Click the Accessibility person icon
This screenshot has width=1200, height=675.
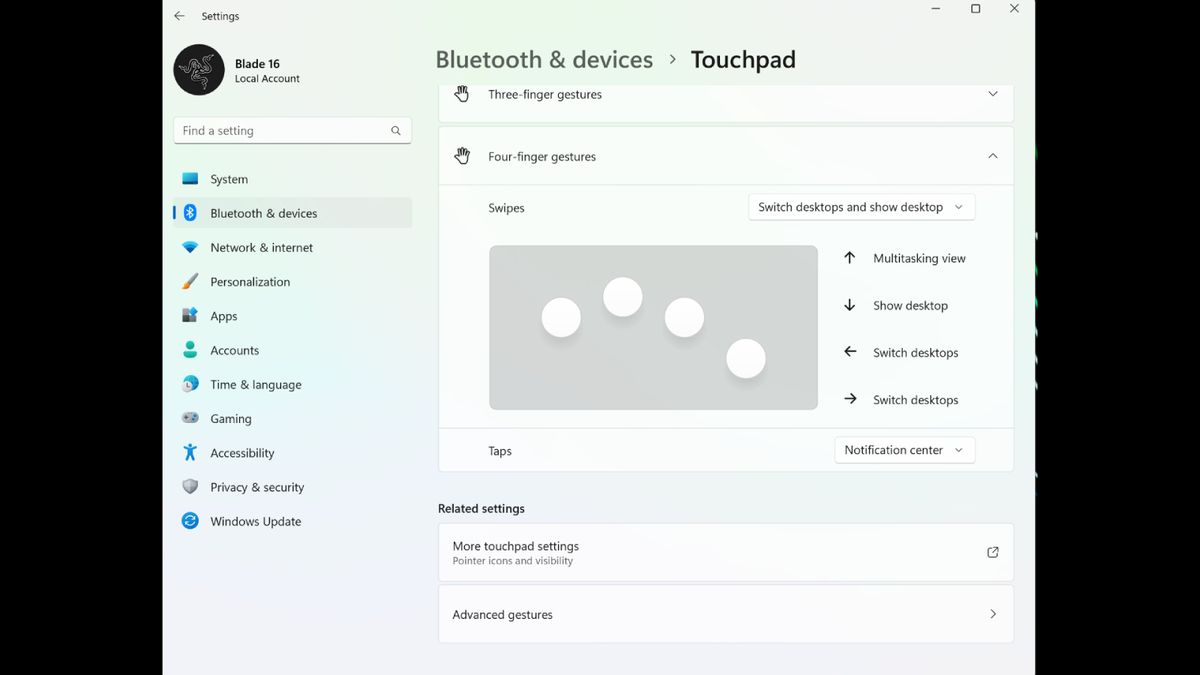click(190, 452)
